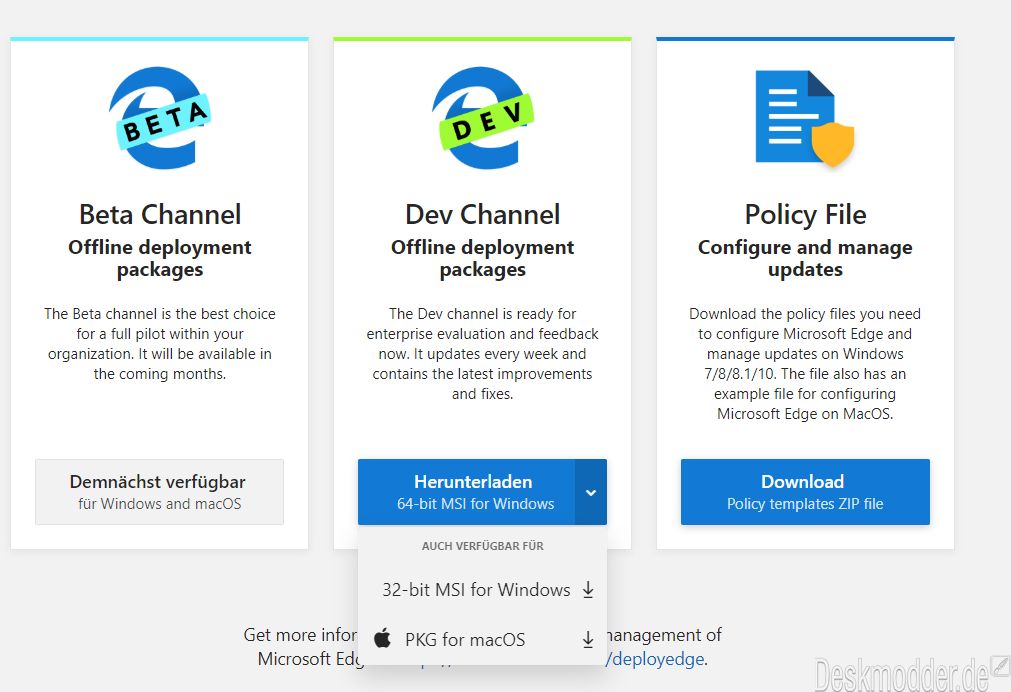The image size is (1011, 692).
Task: Choose PKG for macOS from the list
Action: (482, 639)
